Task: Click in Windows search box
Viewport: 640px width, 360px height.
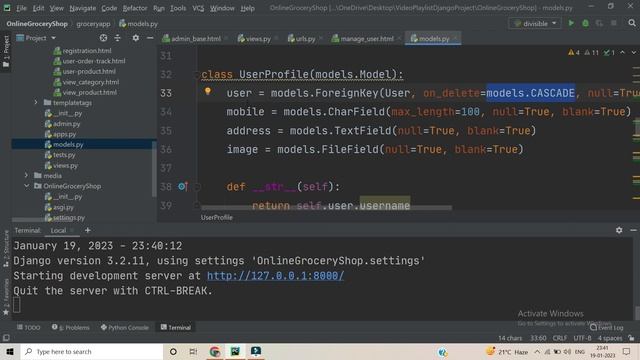Action: tap(92, 351)
